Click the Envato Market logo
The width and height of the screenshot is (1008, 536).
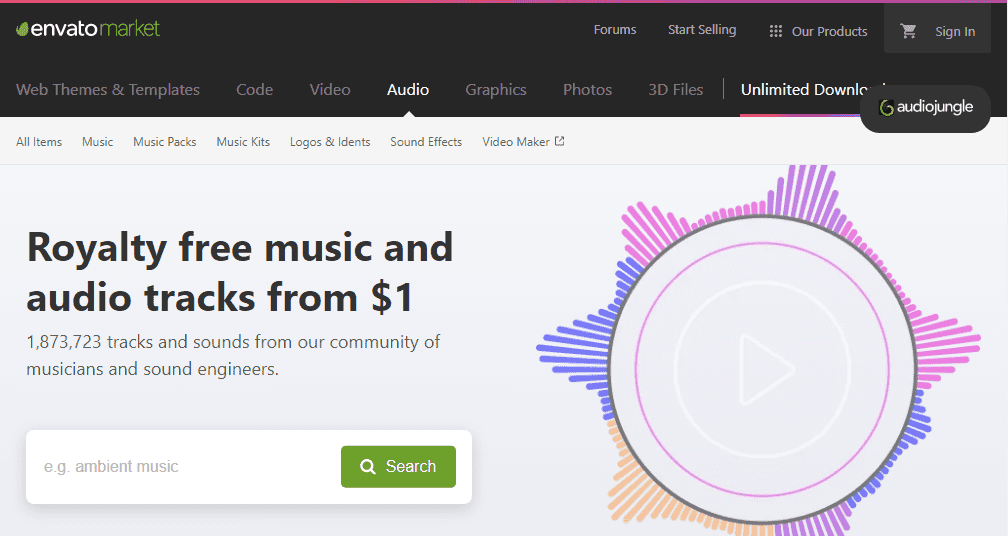pos(88,29)
